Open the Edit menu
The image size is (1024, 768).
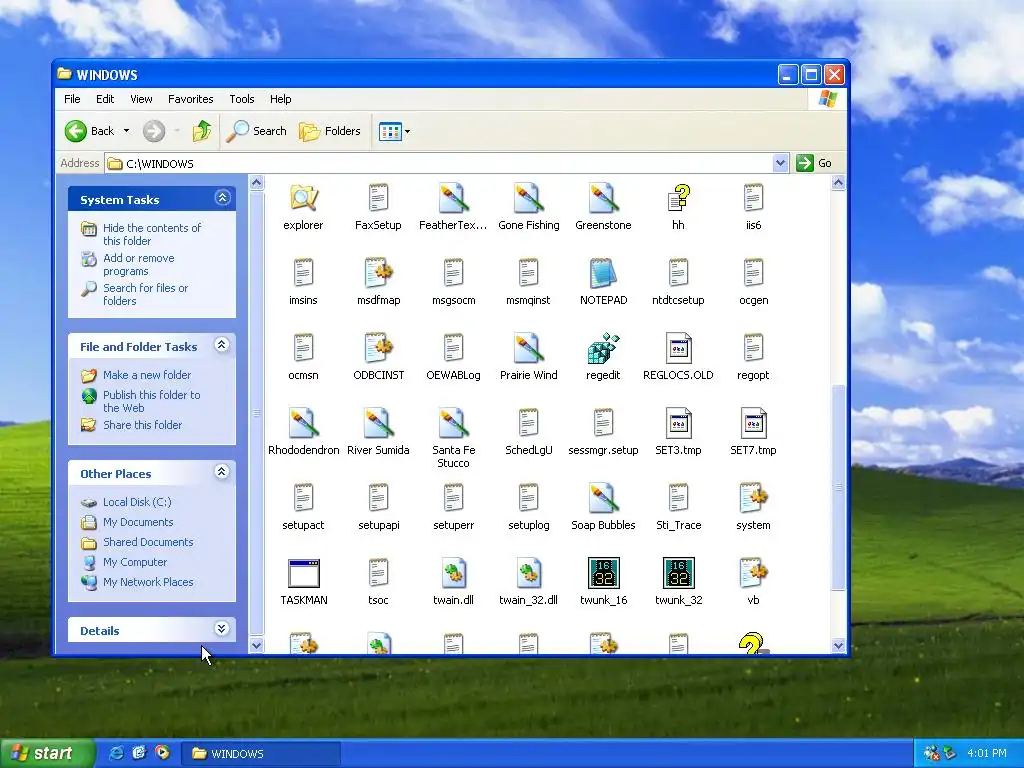coord(105,99)
